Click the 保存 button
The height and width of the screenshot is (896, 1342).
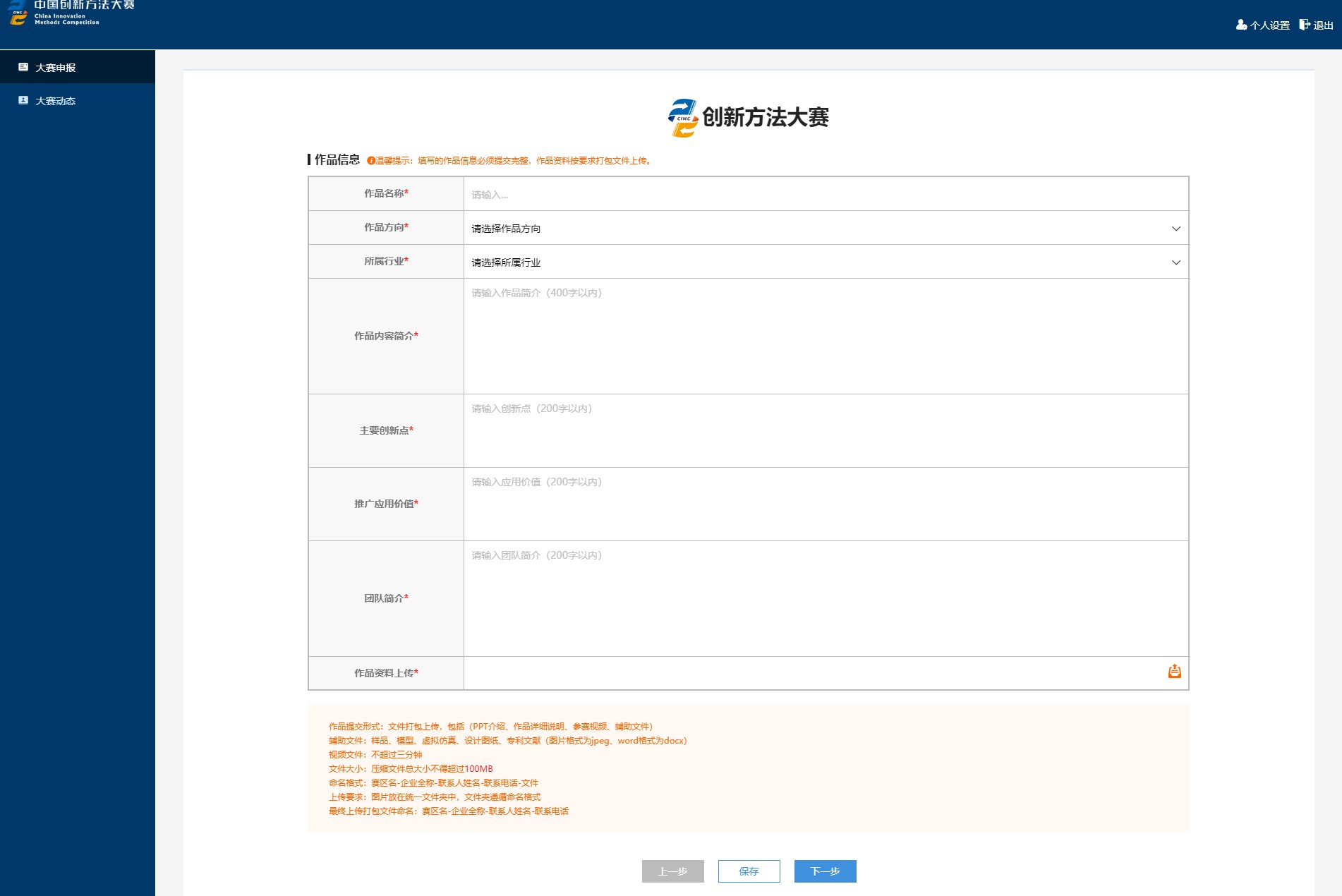[749, 871]
